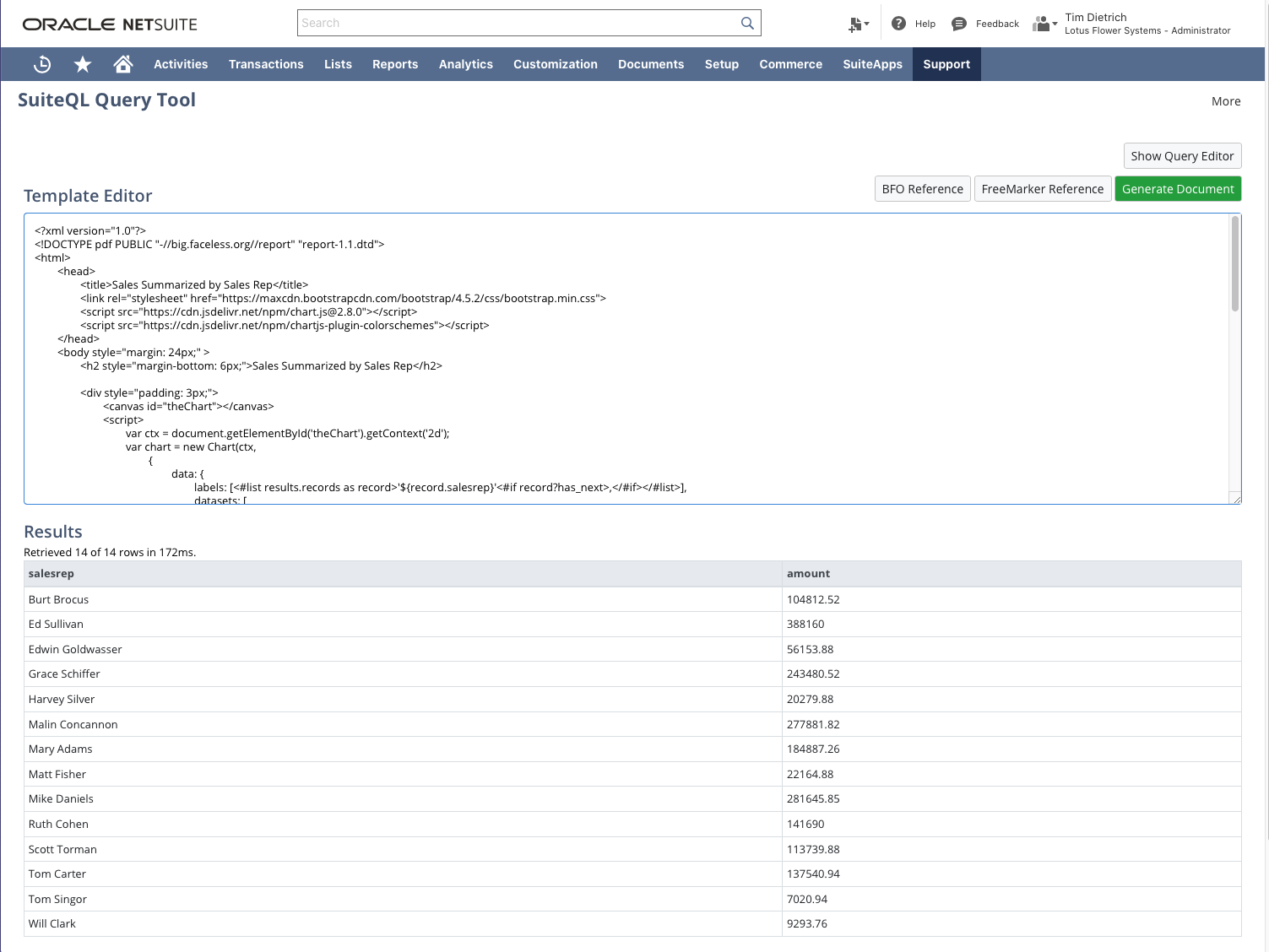
Task: Select the Will Clark cell
Action: pyautogui.click(x=403, y=924)
